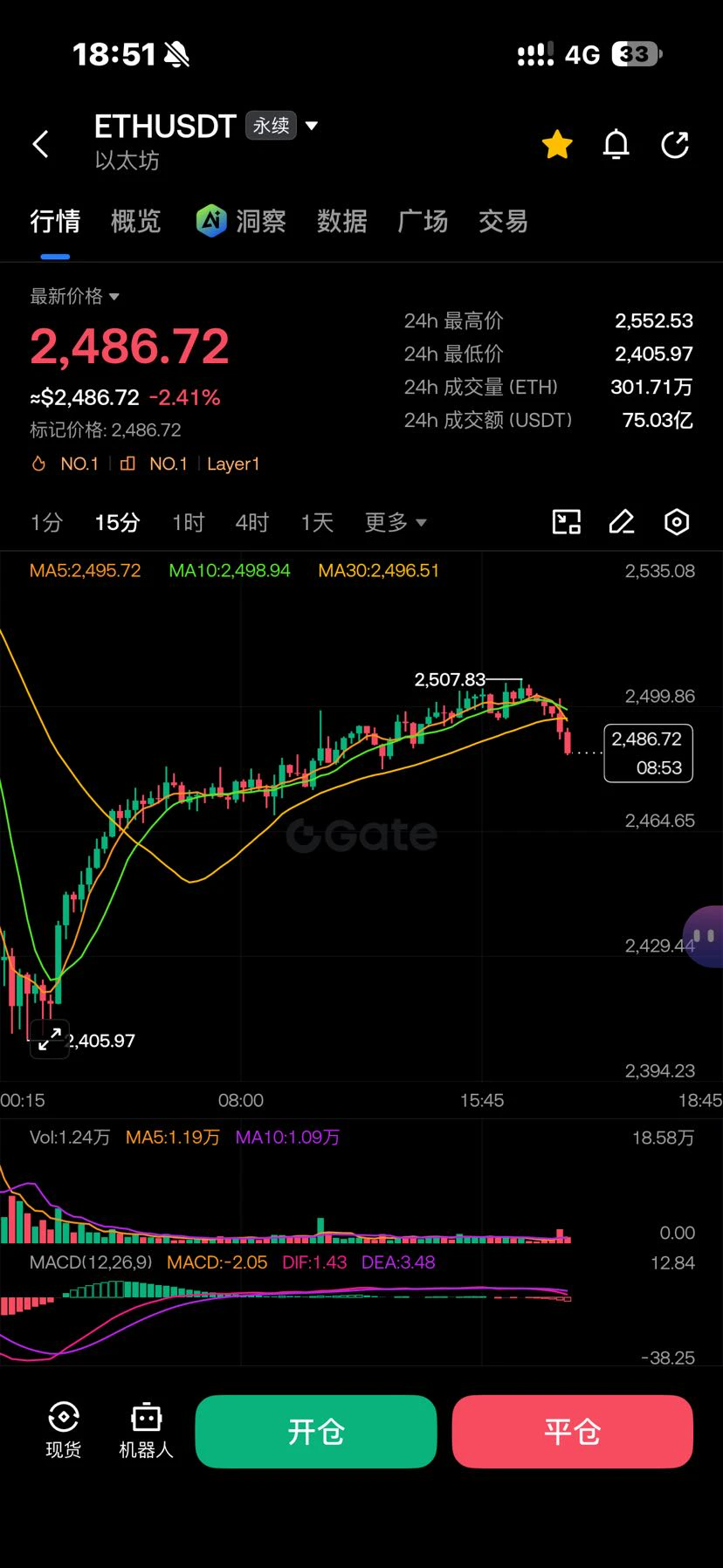The image size is (723, 1568).
Task: Tap the Layer1 tag link
Action: click(233, 464)
